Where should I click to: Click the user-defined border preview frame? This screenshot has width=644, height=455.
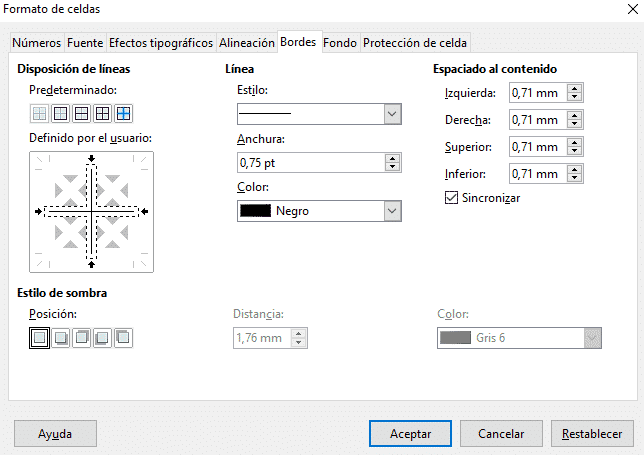point(92,212)
